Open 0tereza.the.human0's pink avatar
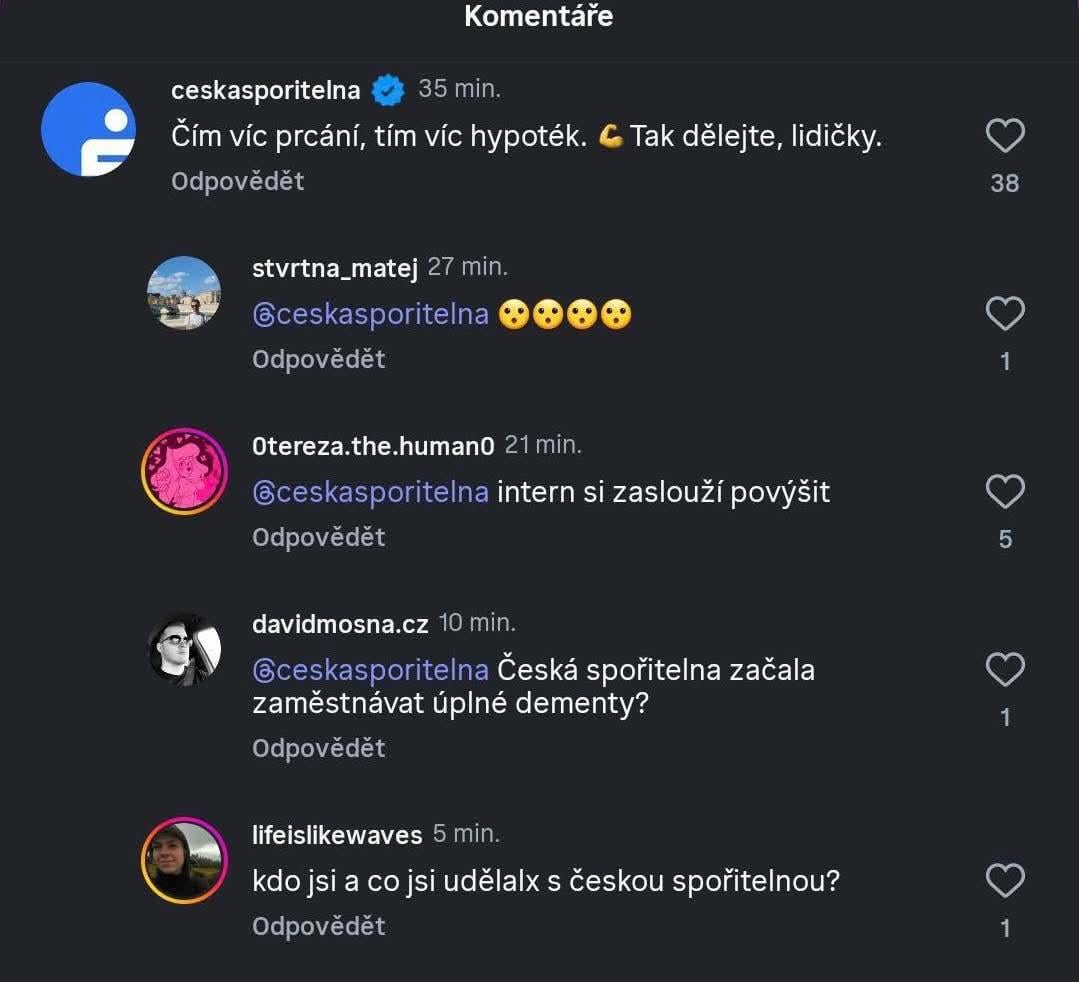Image resolution: width=1079 pixels, height=982 pixels. pyautogui.click(x=184, y=471)
